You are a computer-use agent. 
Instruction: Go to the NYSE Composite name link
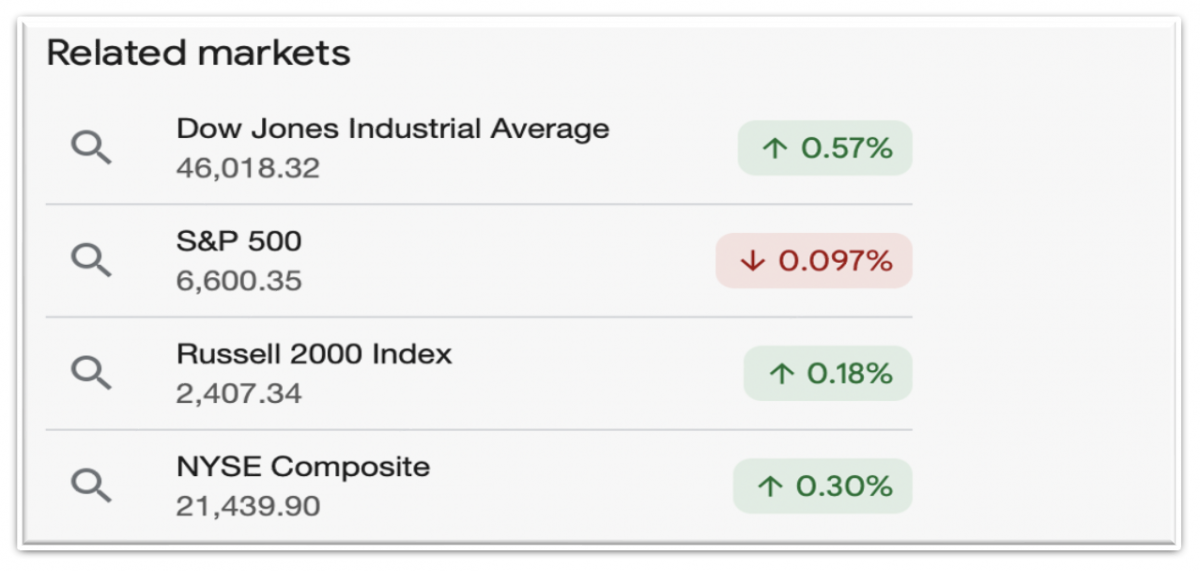(303, 467)
